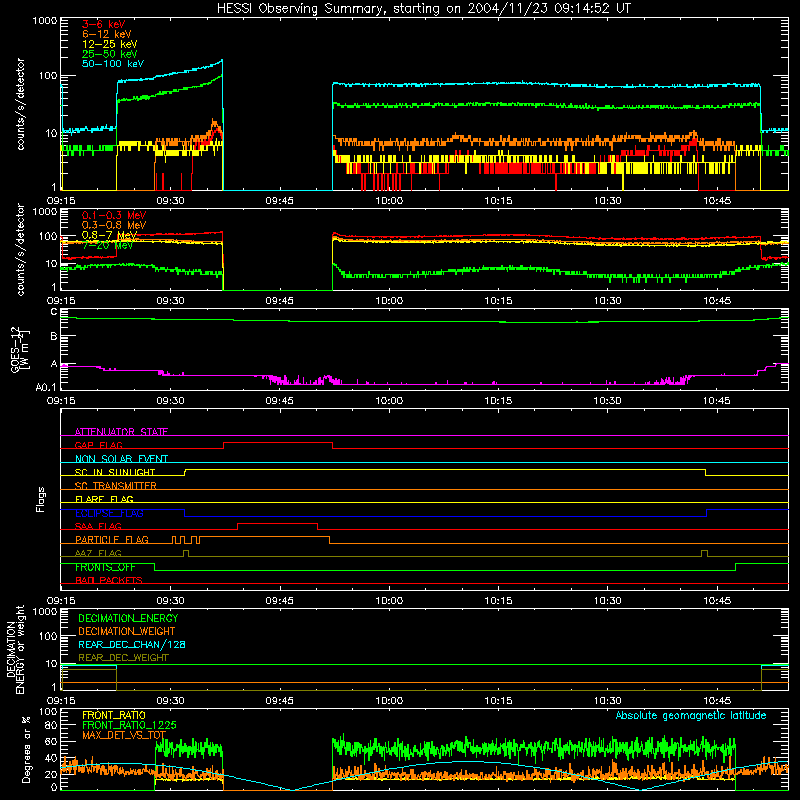Select the 3-6 keV legend label
The image size is (800, 800).
click(104, 24)
